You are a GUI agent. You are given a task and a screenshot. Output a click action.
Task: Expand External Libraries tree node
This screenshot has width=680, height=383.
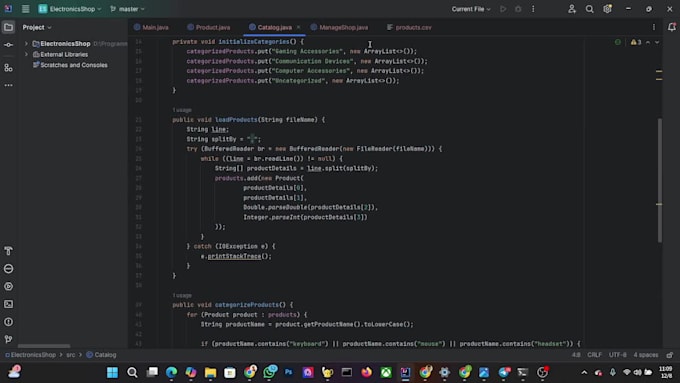pos(26,55)
